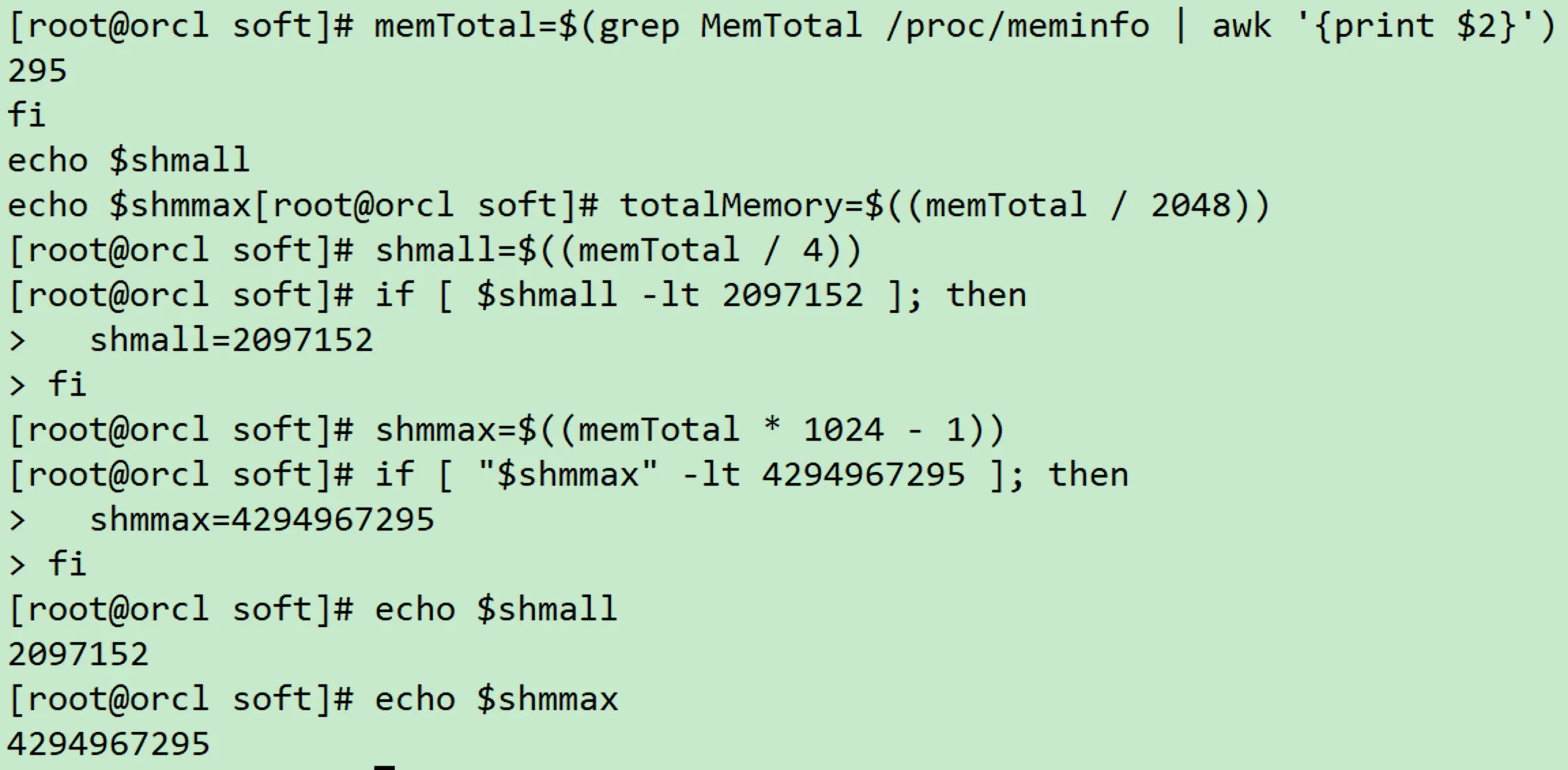The height and width of the screenshot is (770, 1568).
Task: Click the awk '{print $2}' text
Action: 1382,26
